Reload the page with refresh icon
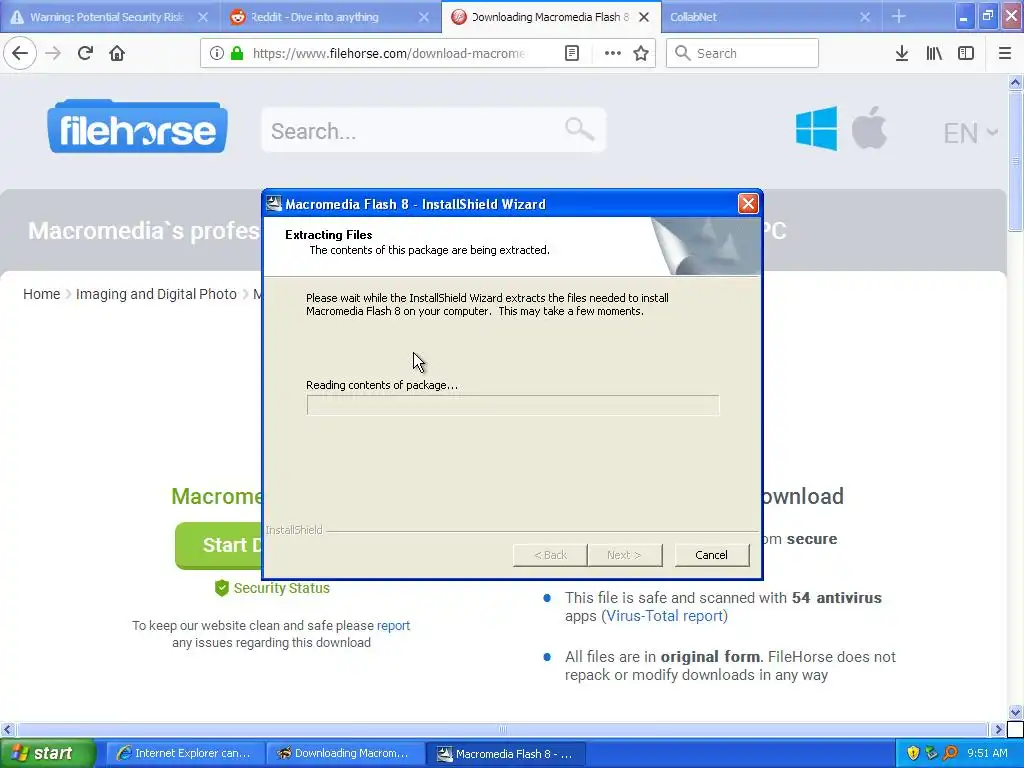1024x768 pixels. click(x=85, y=53)
